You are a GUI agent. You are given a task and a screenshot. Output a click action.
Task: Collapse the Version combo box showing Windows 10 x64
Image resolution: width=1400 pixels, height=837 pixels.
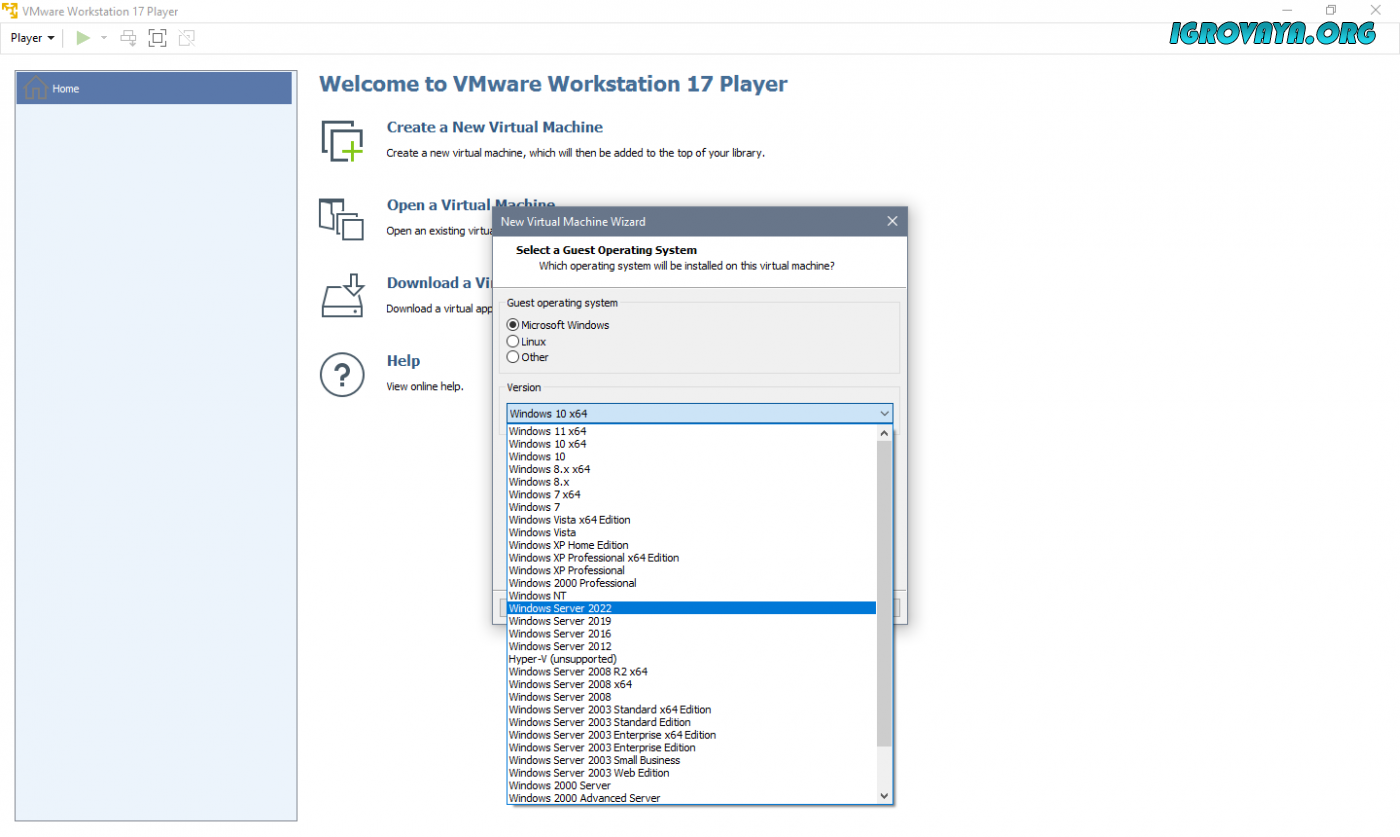(x=884, y=414)
